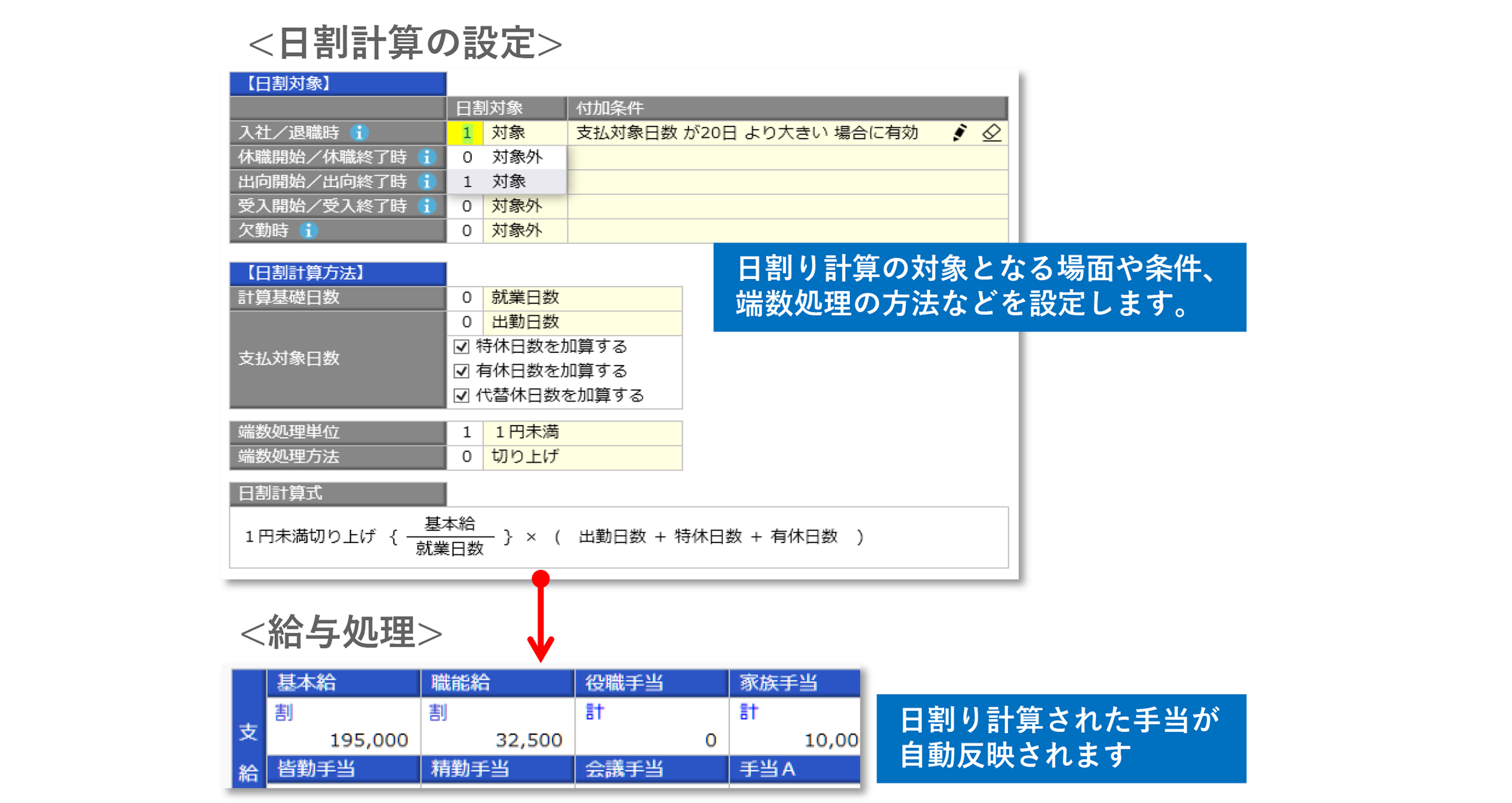Viewport: 1512px width, 803px height.
Task: Click 付加条件 column header
Action: click(x=788, y=108)
